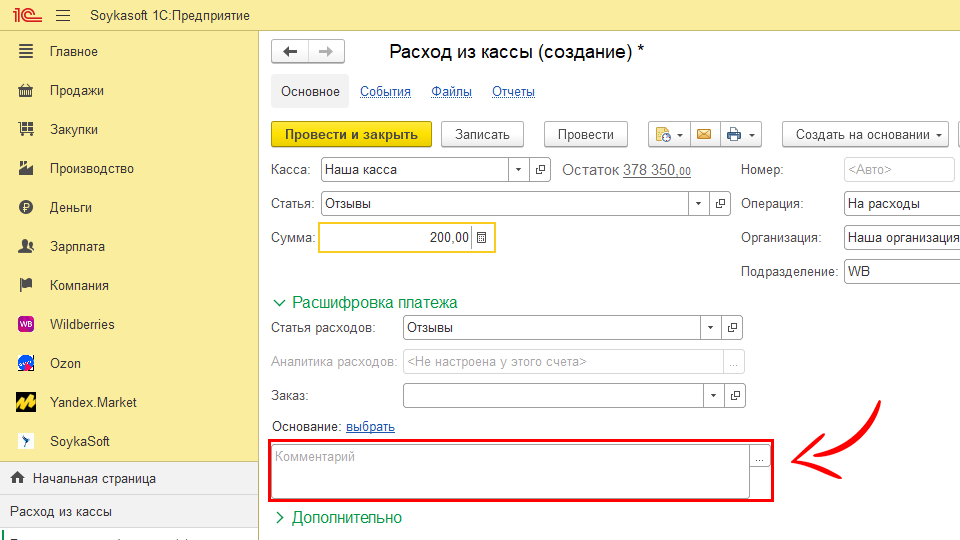The width and height of the screenshot is (960, 540).
Task: Open Wildberries section in sidebar
Action: 82,324
